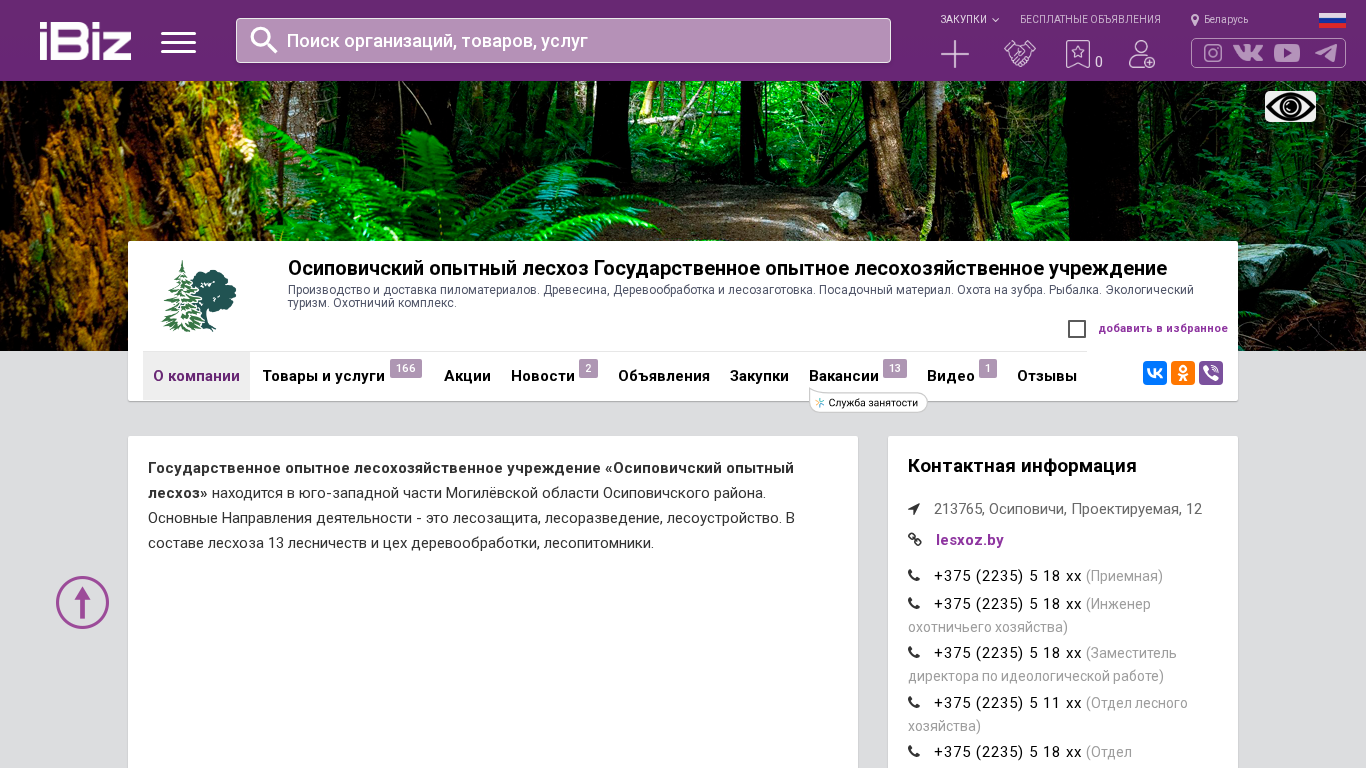Click the website link chain icon
The image size is (1366, 768).
pos(915,540)
